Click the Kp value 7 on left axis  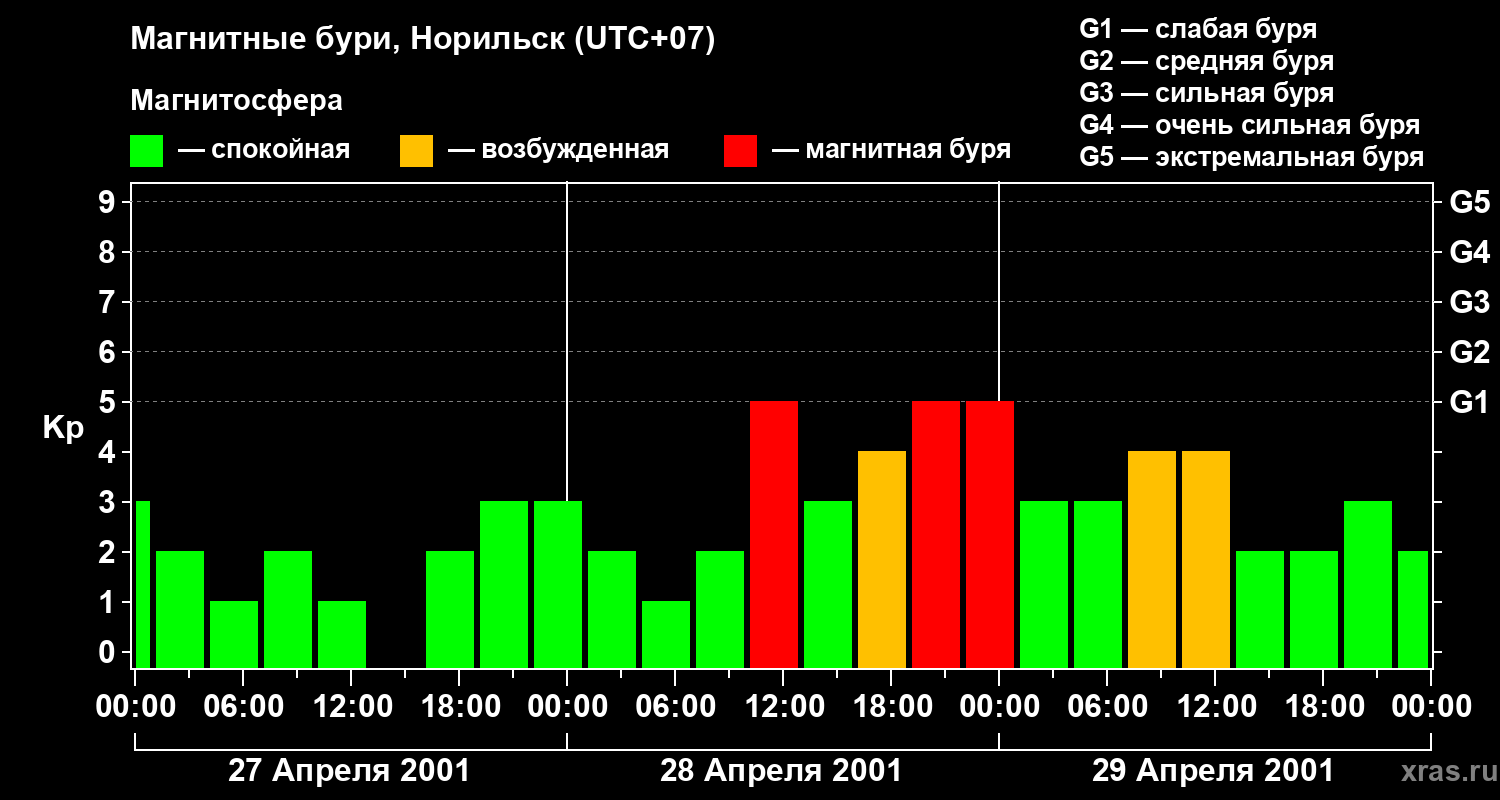109,302
